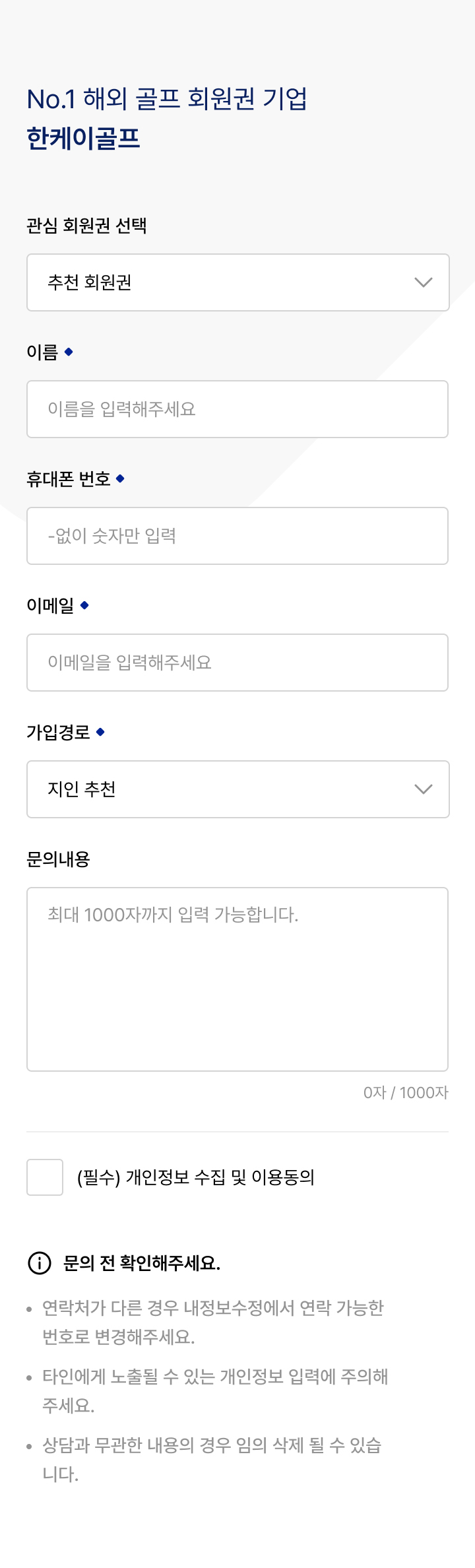
Task: Check the 개인정보 수집 및 이용동의 checkbox
Action: point(45,1177)
